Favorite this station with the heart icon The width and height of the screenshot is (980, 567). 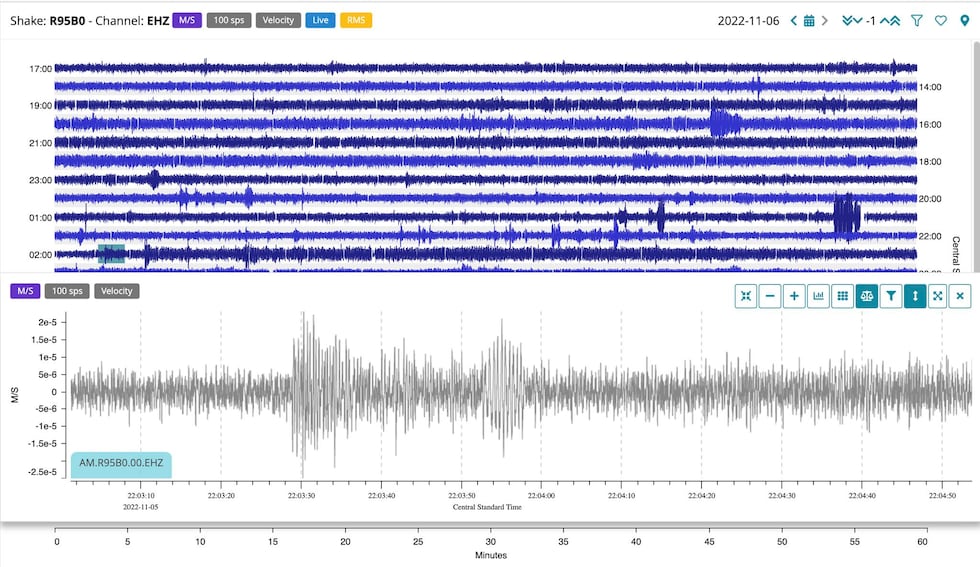941,21
